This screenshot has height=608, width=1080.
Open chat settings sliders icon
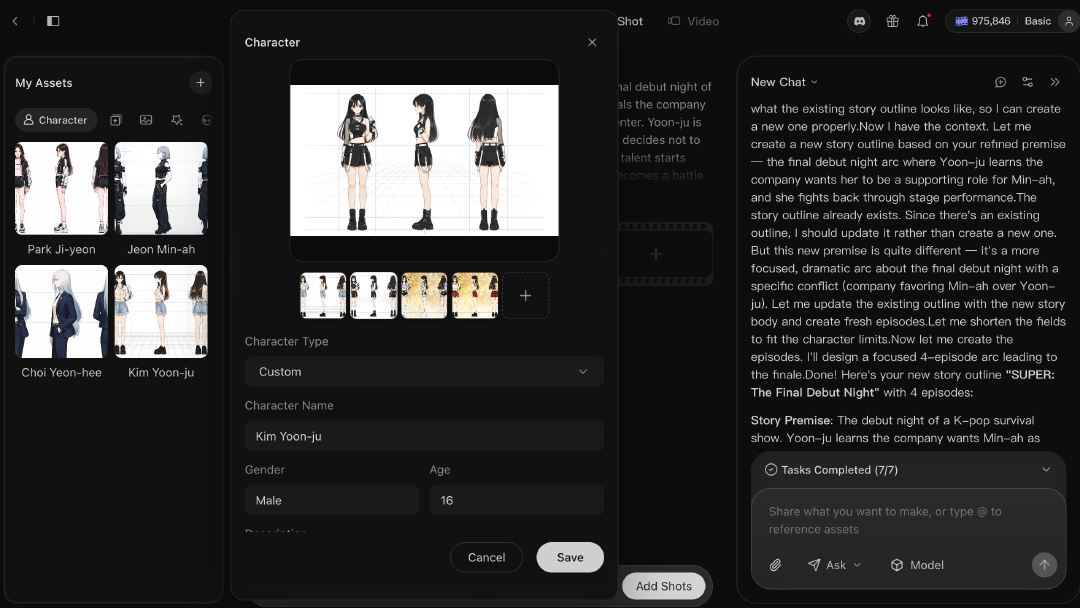click(1028, 82)
